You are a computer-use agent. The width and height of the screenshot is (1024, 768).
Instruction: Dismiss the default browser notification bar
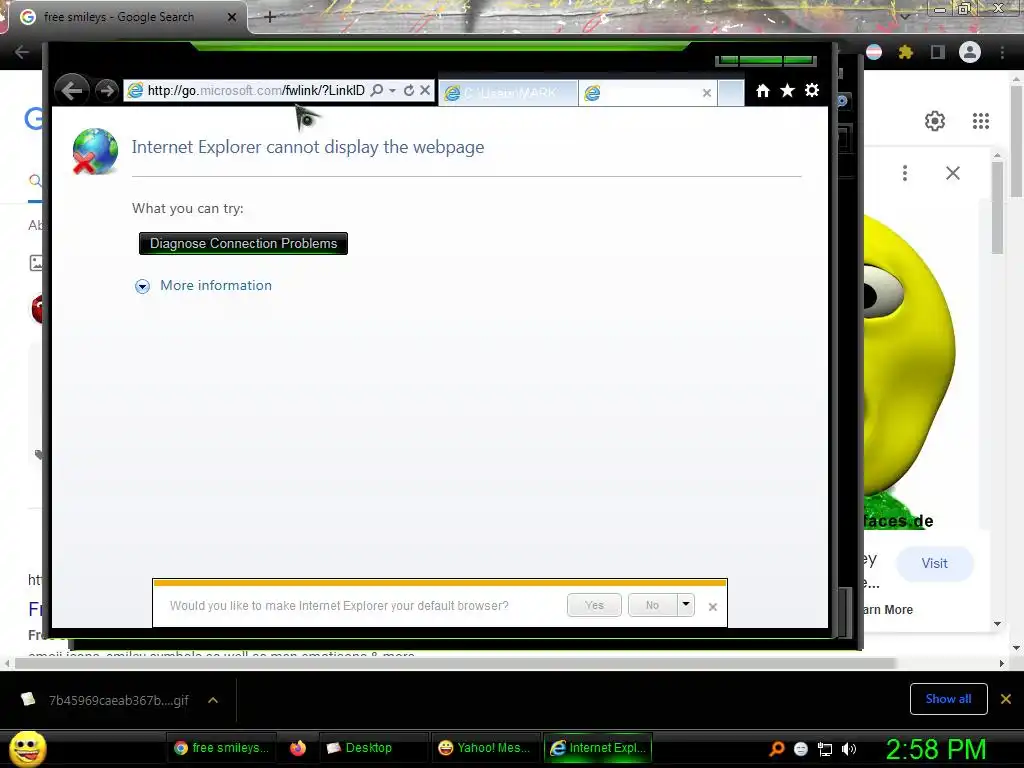[712, 607]
